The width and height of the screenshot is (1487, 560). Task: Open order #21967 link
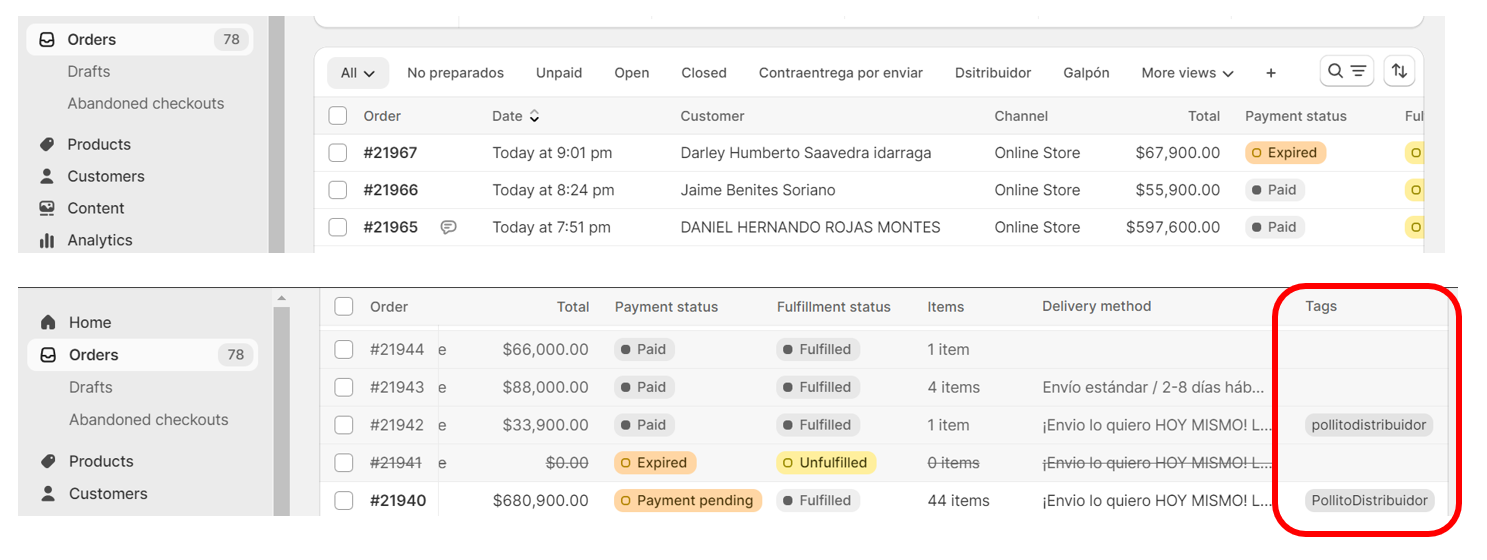tap(390, 153)
